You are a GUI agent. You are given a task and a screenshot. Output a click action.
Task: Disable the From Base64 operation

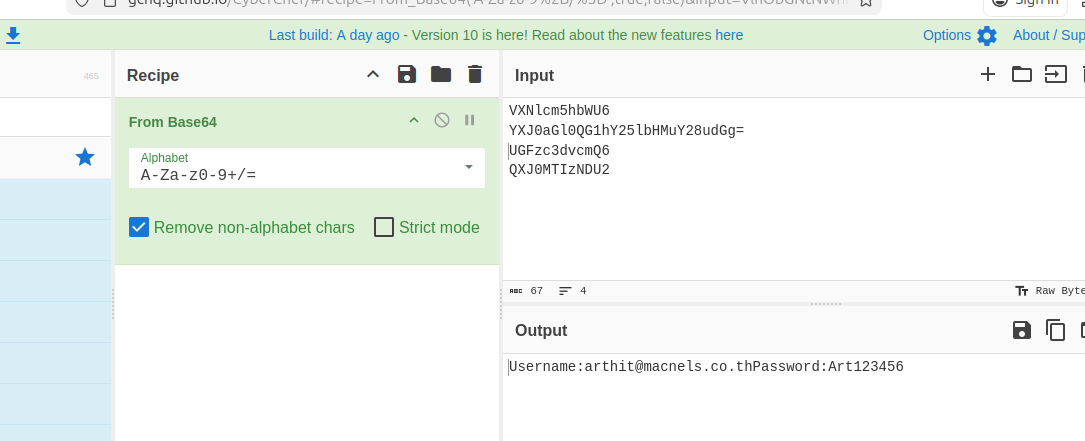pos(441,120)
